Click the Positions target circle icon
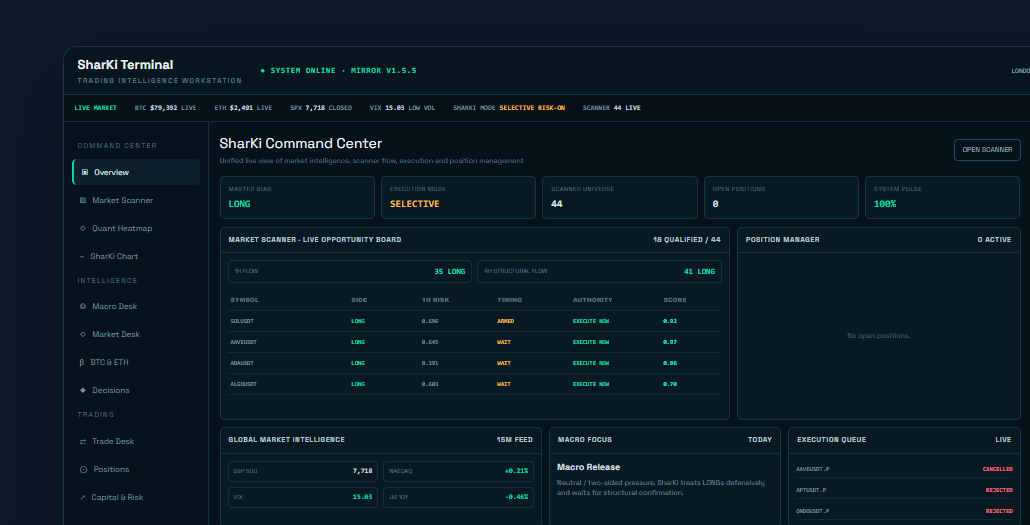 83,469
